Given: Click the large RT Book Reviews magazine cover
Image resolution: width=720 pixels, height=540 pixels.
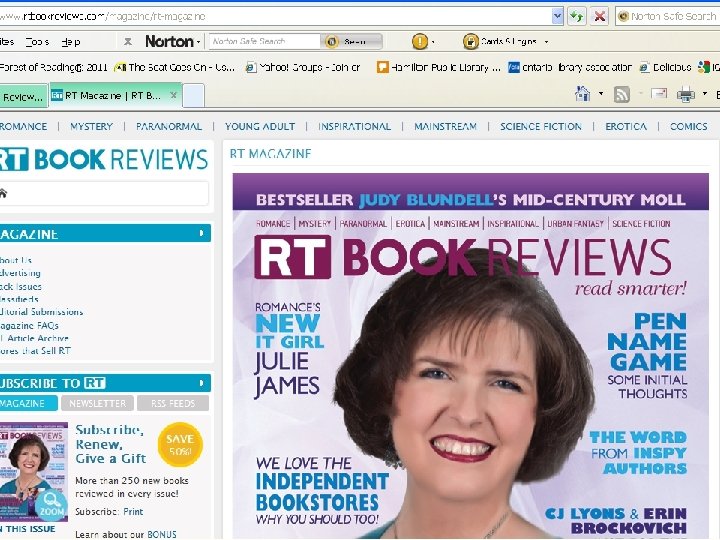Looking at the screenshot, I should pos(471,356).
